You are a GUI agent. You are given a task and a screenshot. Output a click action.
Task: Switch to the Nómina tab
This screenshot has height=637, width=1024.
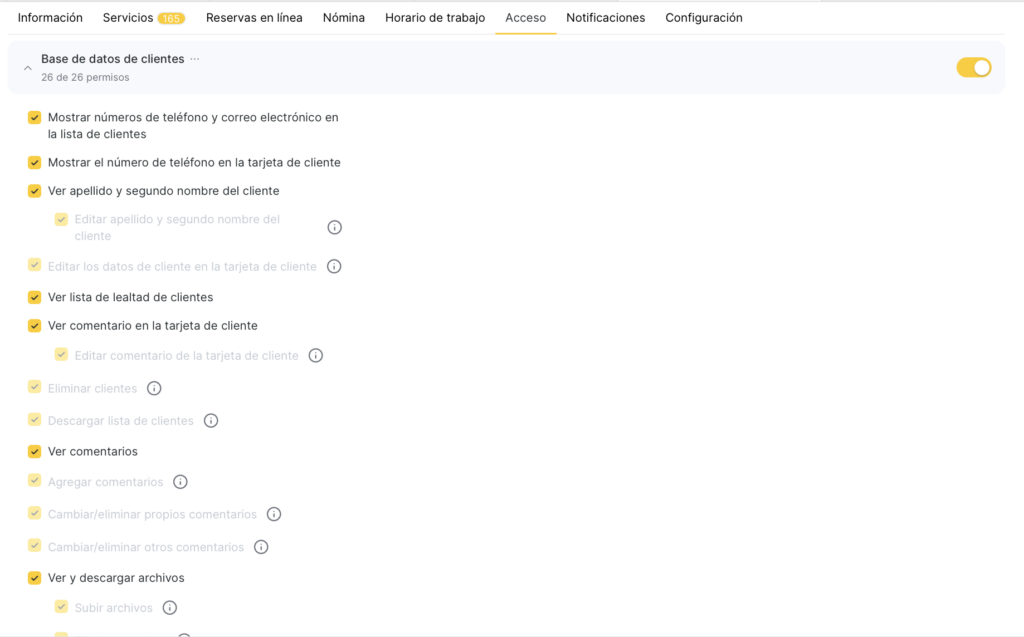pyautogui.click(x=343, y=18)
